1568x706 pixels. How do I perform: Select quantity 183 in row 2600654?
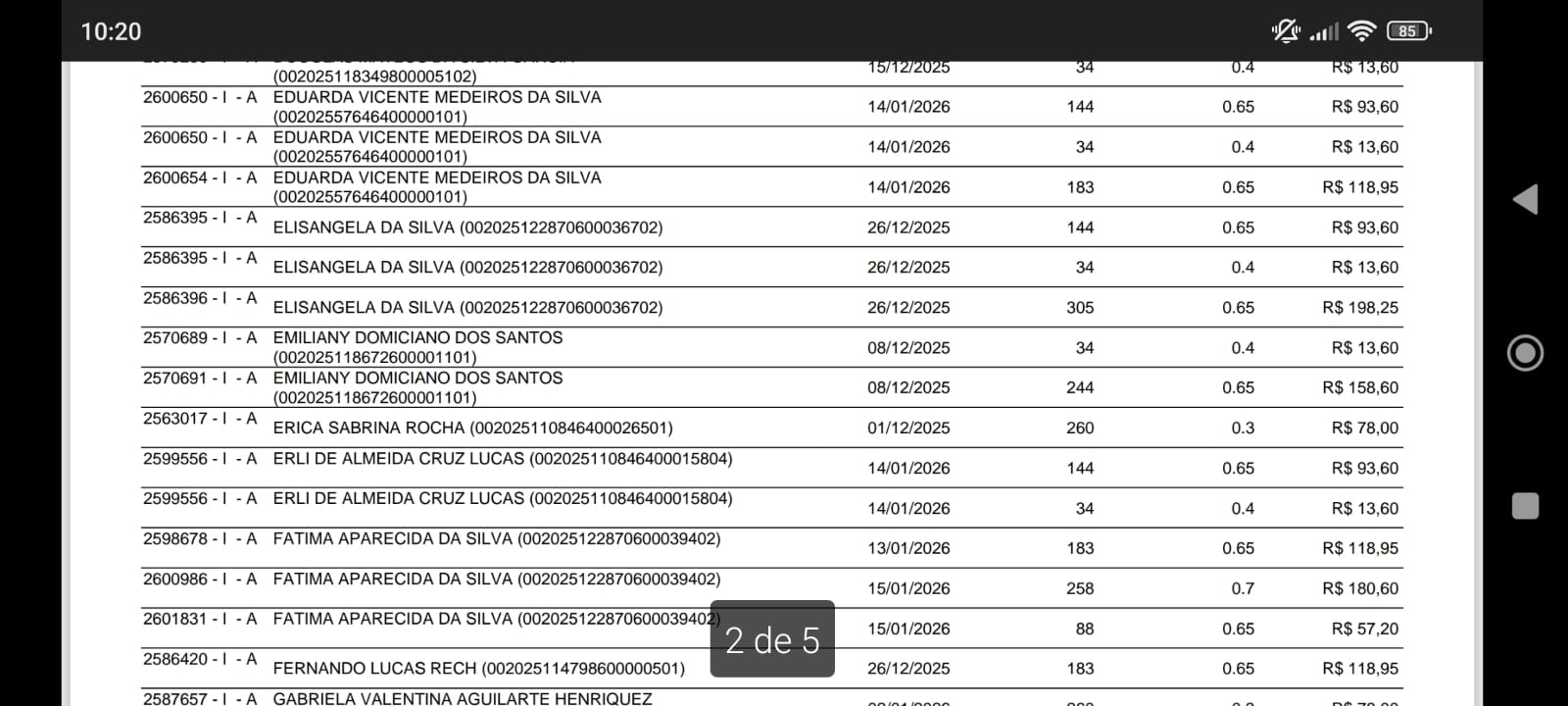click(x=1080, y=187)
